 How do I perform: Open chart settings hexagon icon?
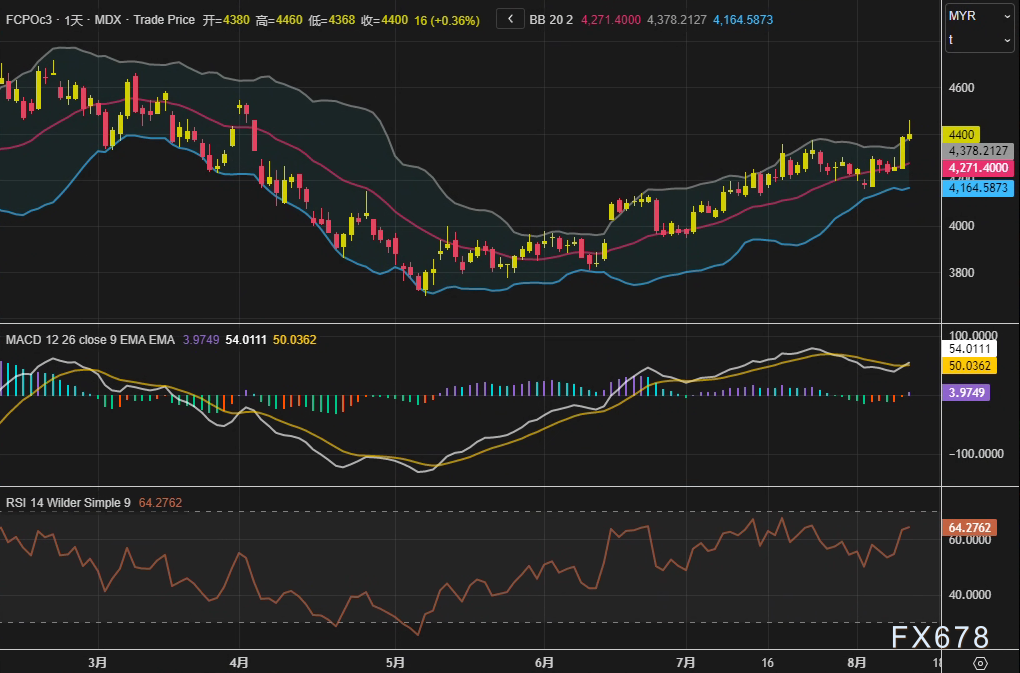(x=980, y=663)
